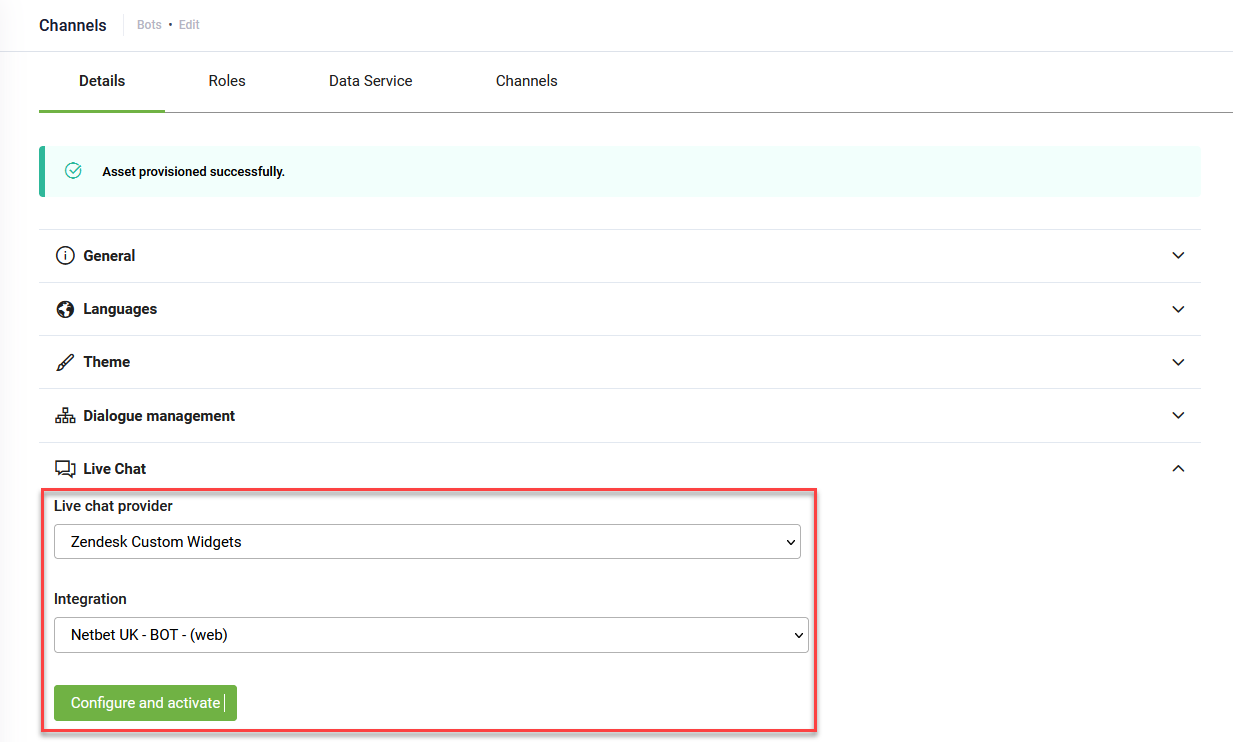Click the Channels page title
Screen dimensions: 1233x742
(x=73, y=25)
